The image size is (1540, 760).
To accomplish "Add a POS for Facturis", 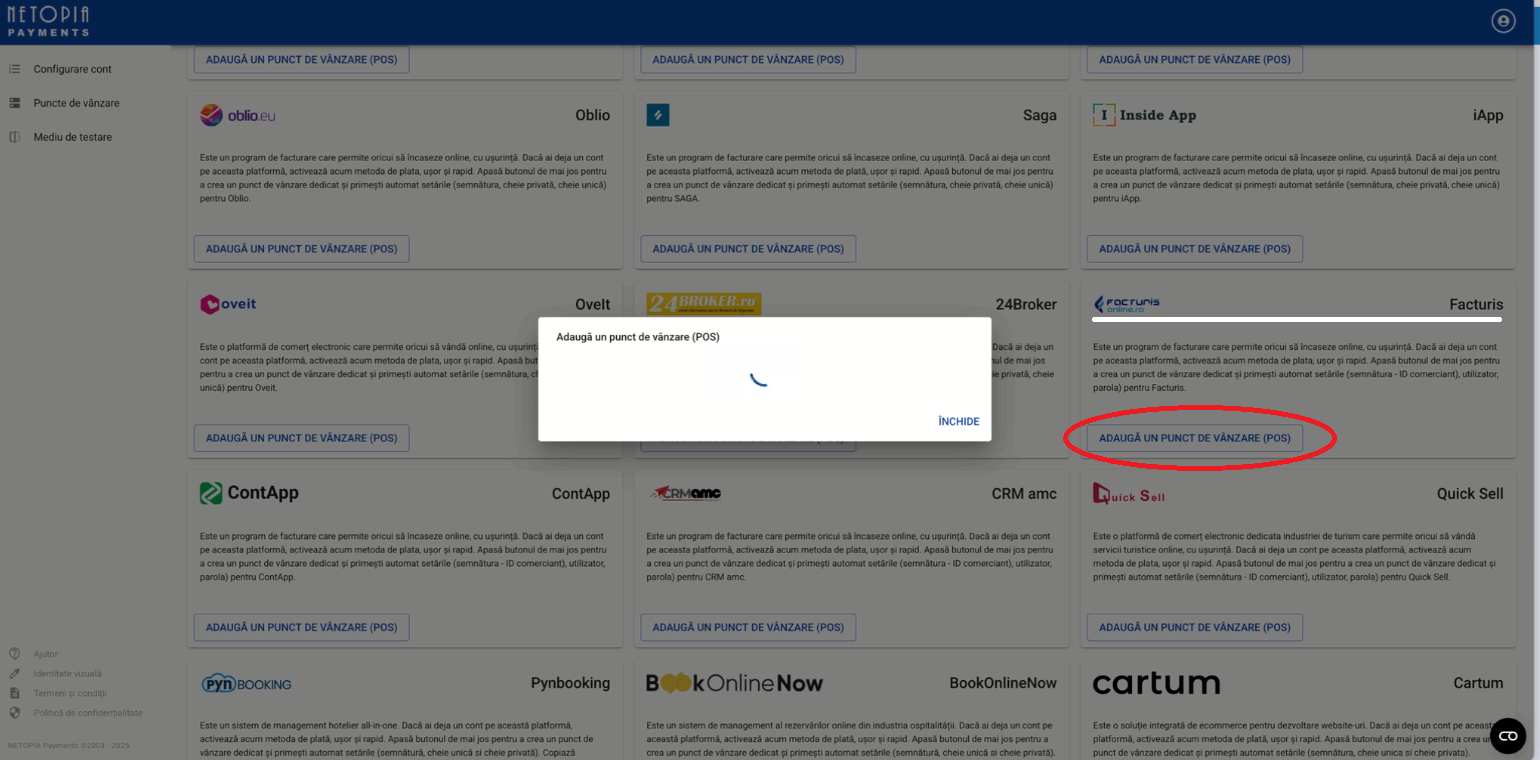I will click(1194, 438).
